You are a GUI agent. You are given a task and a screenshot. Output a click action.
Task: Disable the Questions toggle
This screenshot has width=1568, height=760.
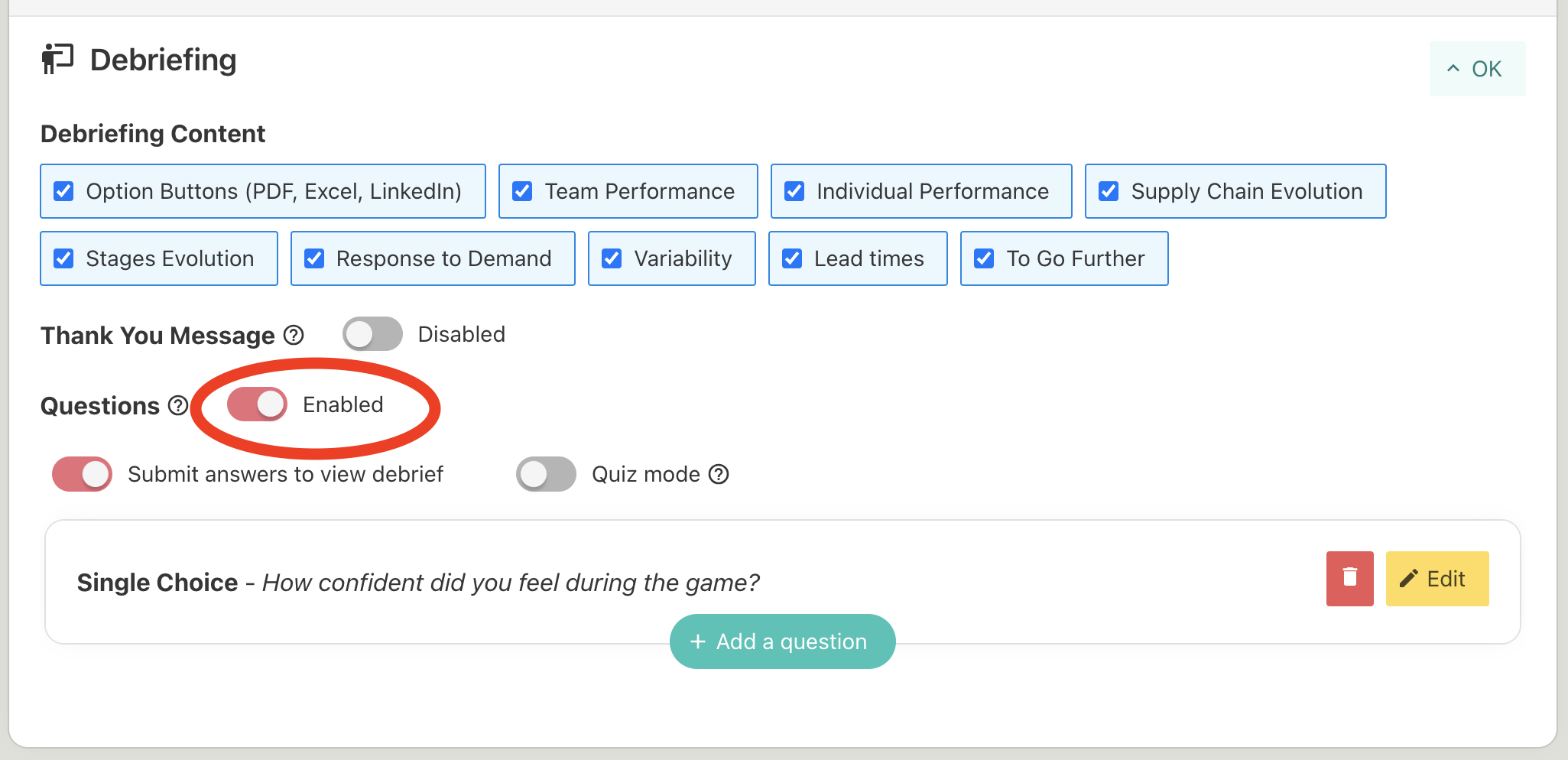click(x=257, y=404)
